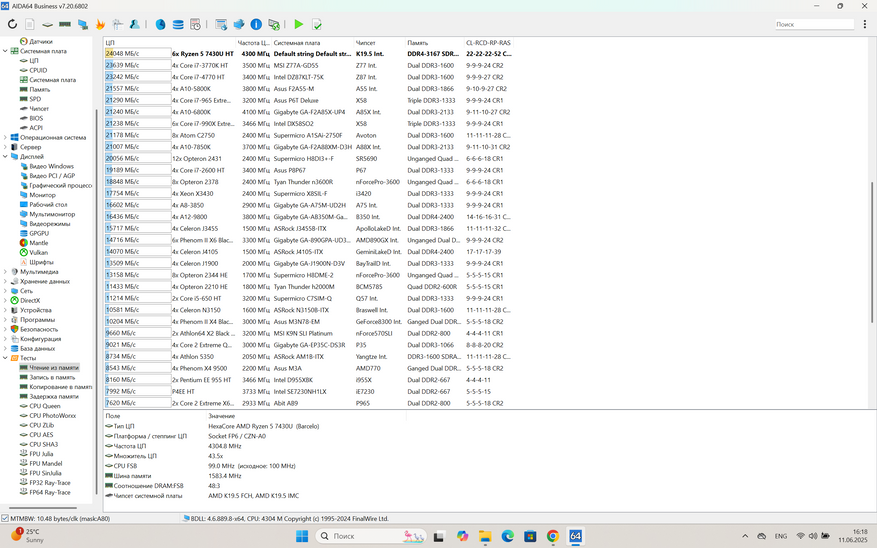
Task: Sort by Память column header
Action: coord(434,42)
